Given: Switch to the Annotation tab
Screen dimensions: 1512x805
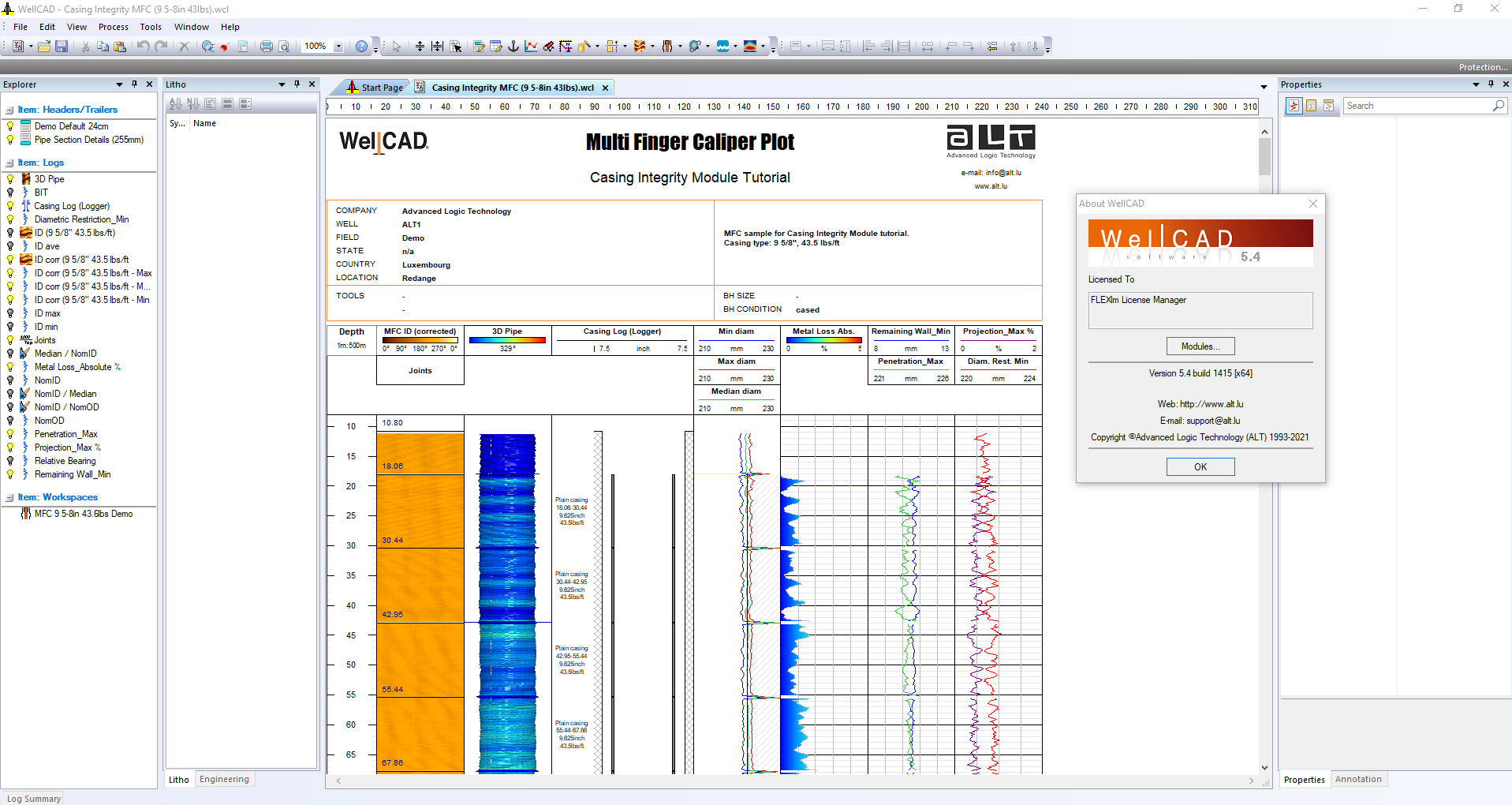Looking at the screenshot, I should tap(1358, 779).
